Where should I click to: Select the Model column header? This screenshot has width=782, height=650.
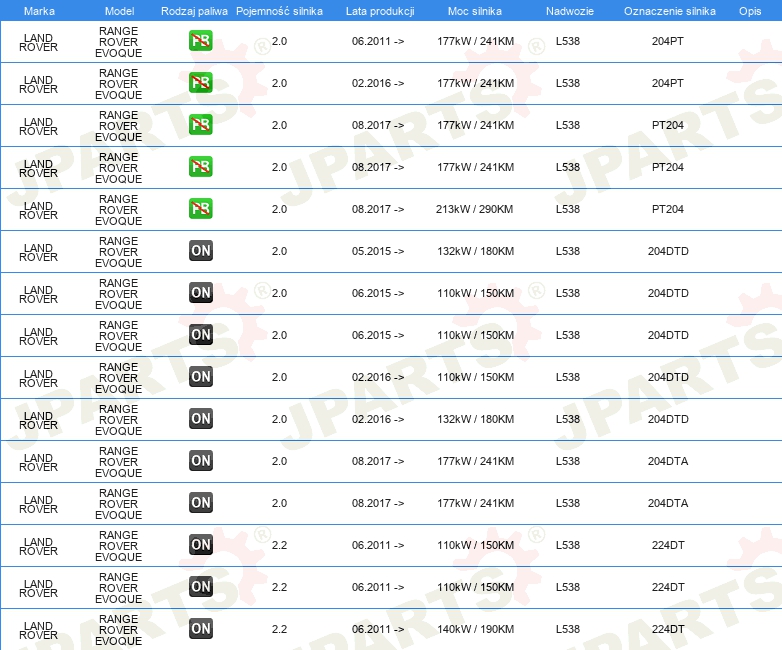click(x=120, y=11)
